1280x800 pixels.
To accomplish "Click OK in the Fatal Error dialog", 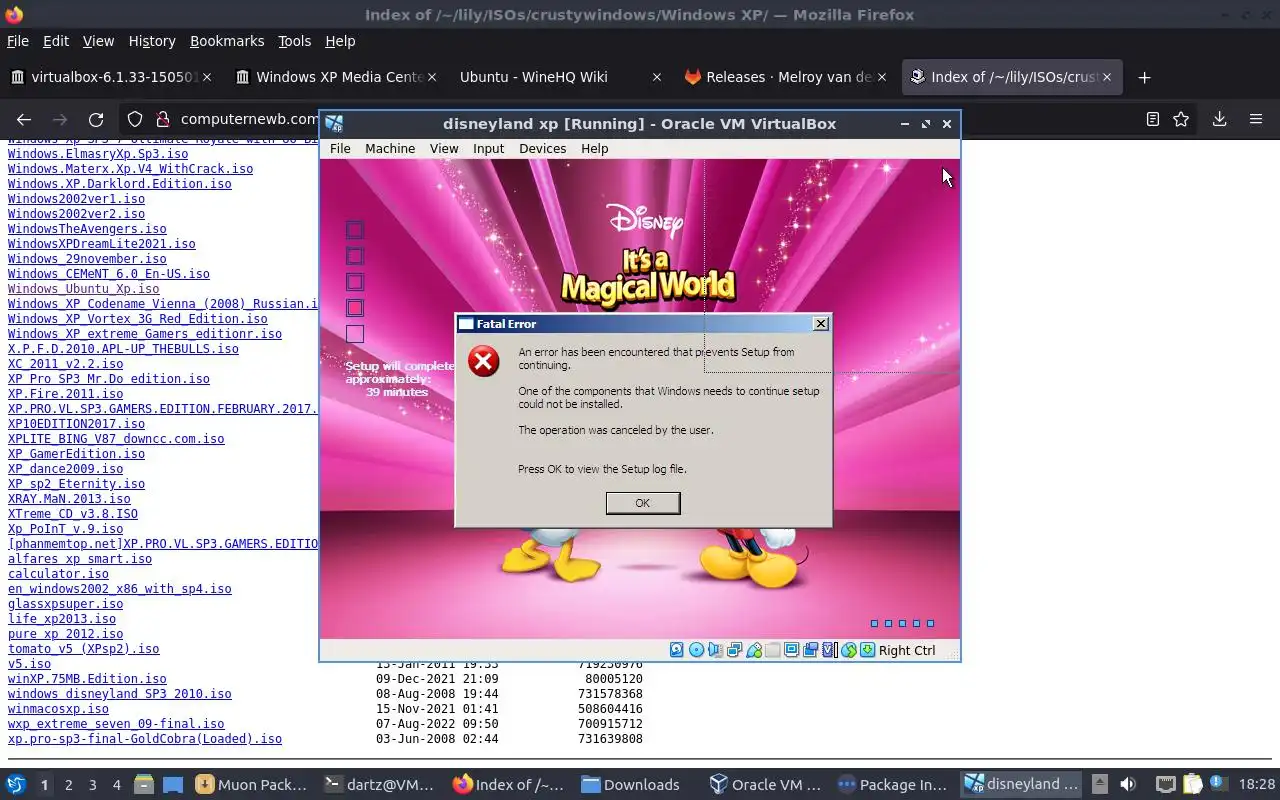I will 643,503.
